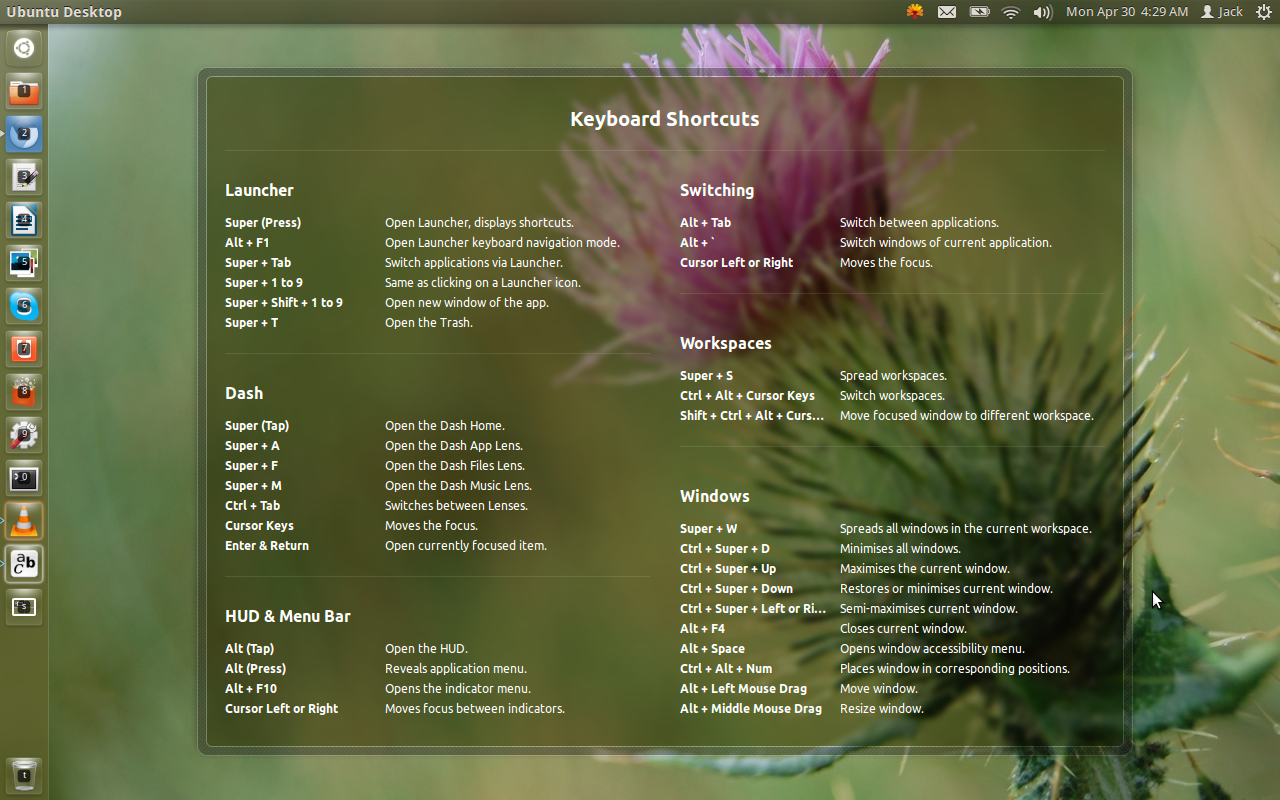Screen dimensions: 1280x800
Task: Open the Workspace Switcher launcher icon
Action: [24, 607]
